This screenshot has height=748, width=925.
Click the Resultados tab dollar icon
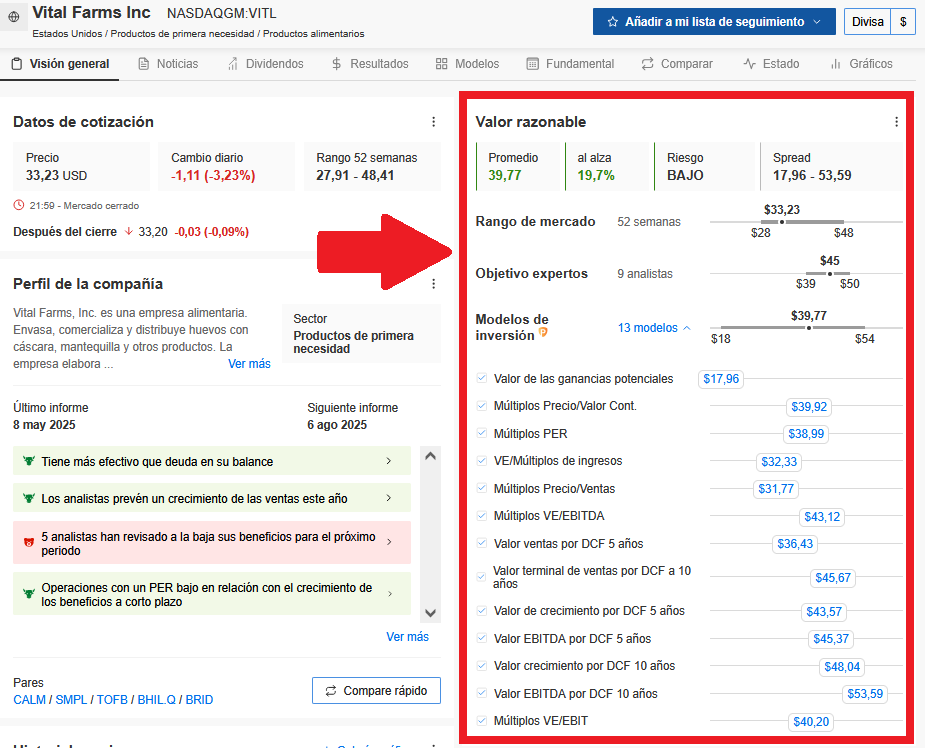click(x=336, y=64)
